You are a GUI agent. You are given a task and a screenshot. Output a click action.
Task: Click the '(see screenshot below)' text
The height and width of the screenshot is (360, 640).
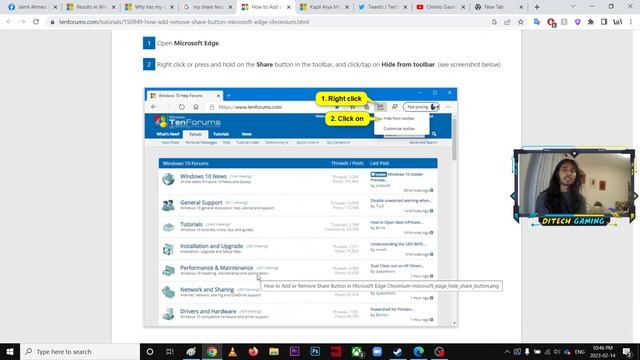click(x=469, y=64)
